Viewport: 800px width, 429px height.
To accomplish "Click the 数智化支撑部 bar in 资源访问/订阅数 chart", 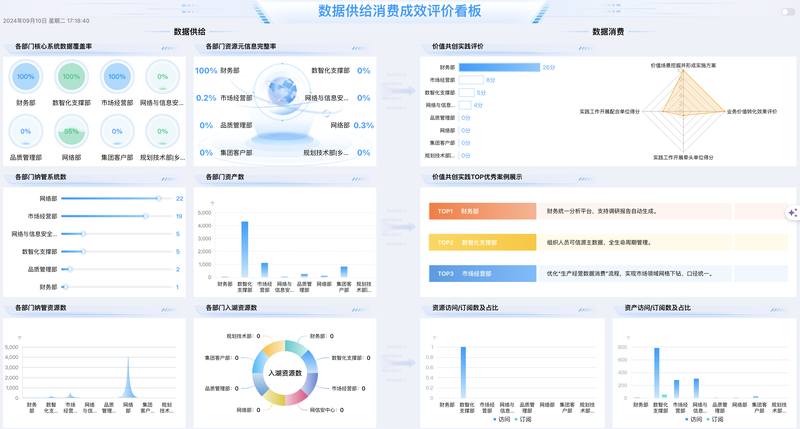I will [463, 372].
